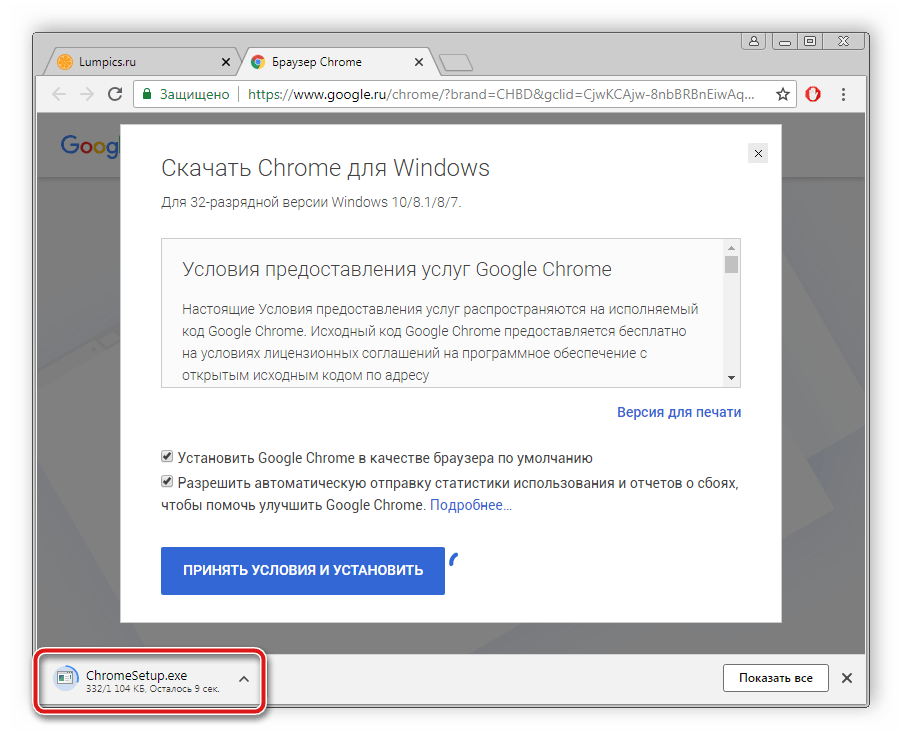Click the 332/1 104 КБ download progress text
This screenshot has width=902, height=740.
pyautogui.click(x=152, y=689)
